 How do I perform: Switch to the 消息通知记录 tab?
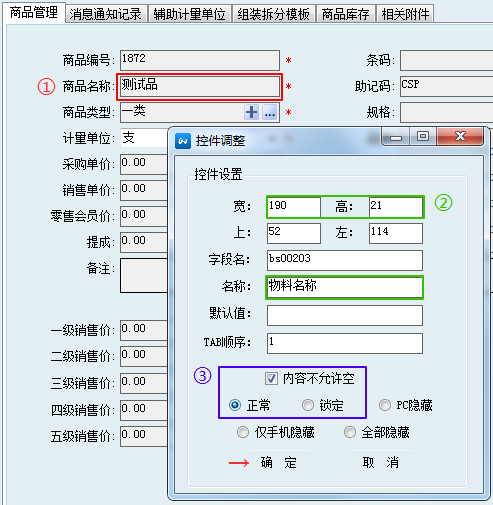[106, 14]
